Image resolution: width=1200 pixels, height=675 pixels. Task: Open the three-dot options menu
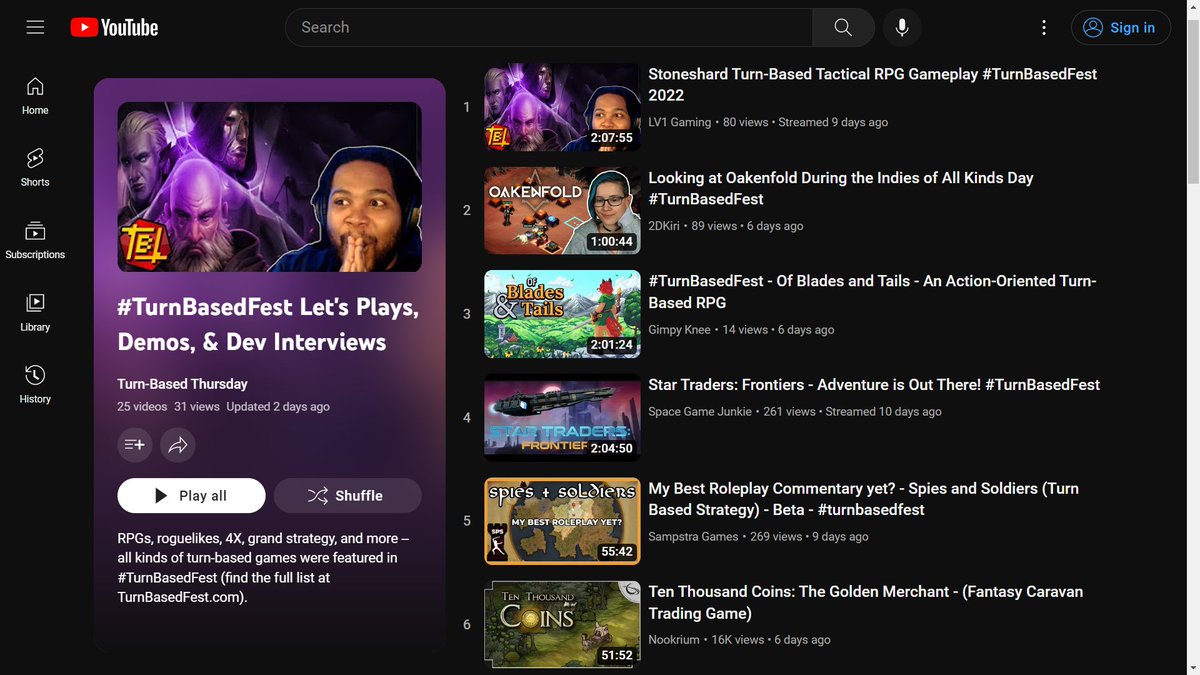click(1044, 27)
